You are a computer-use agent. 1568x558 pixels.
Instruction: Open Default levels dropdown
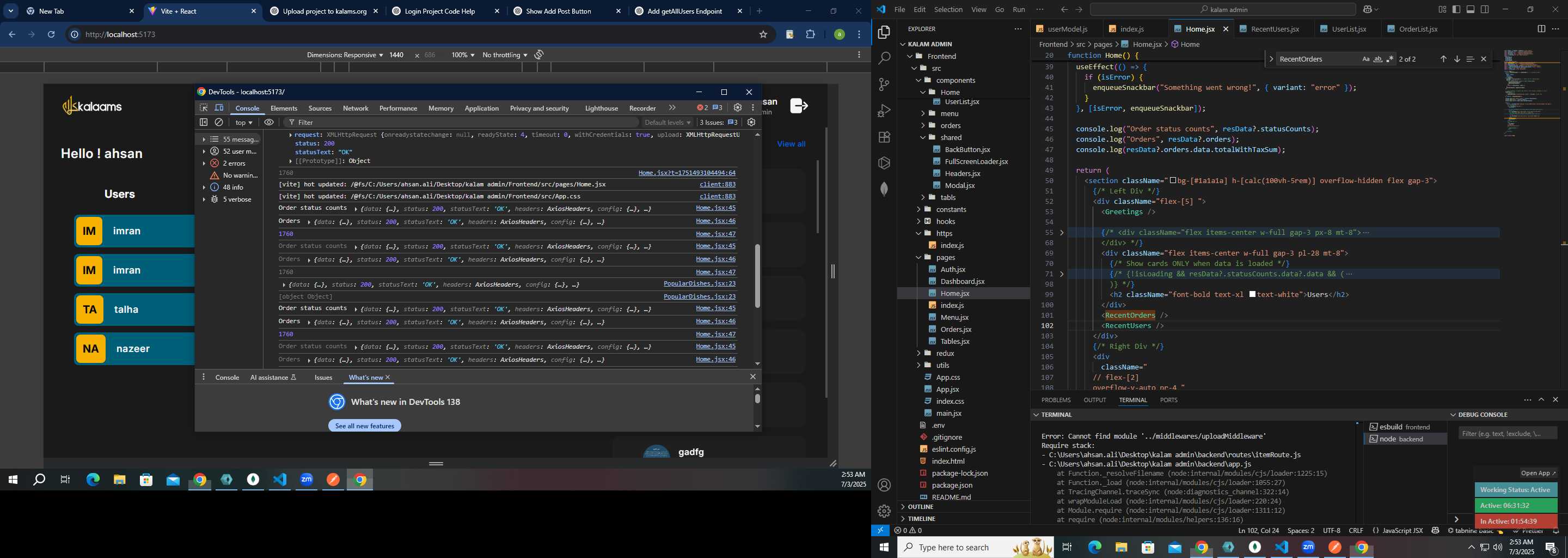click(x=667, y=123)
